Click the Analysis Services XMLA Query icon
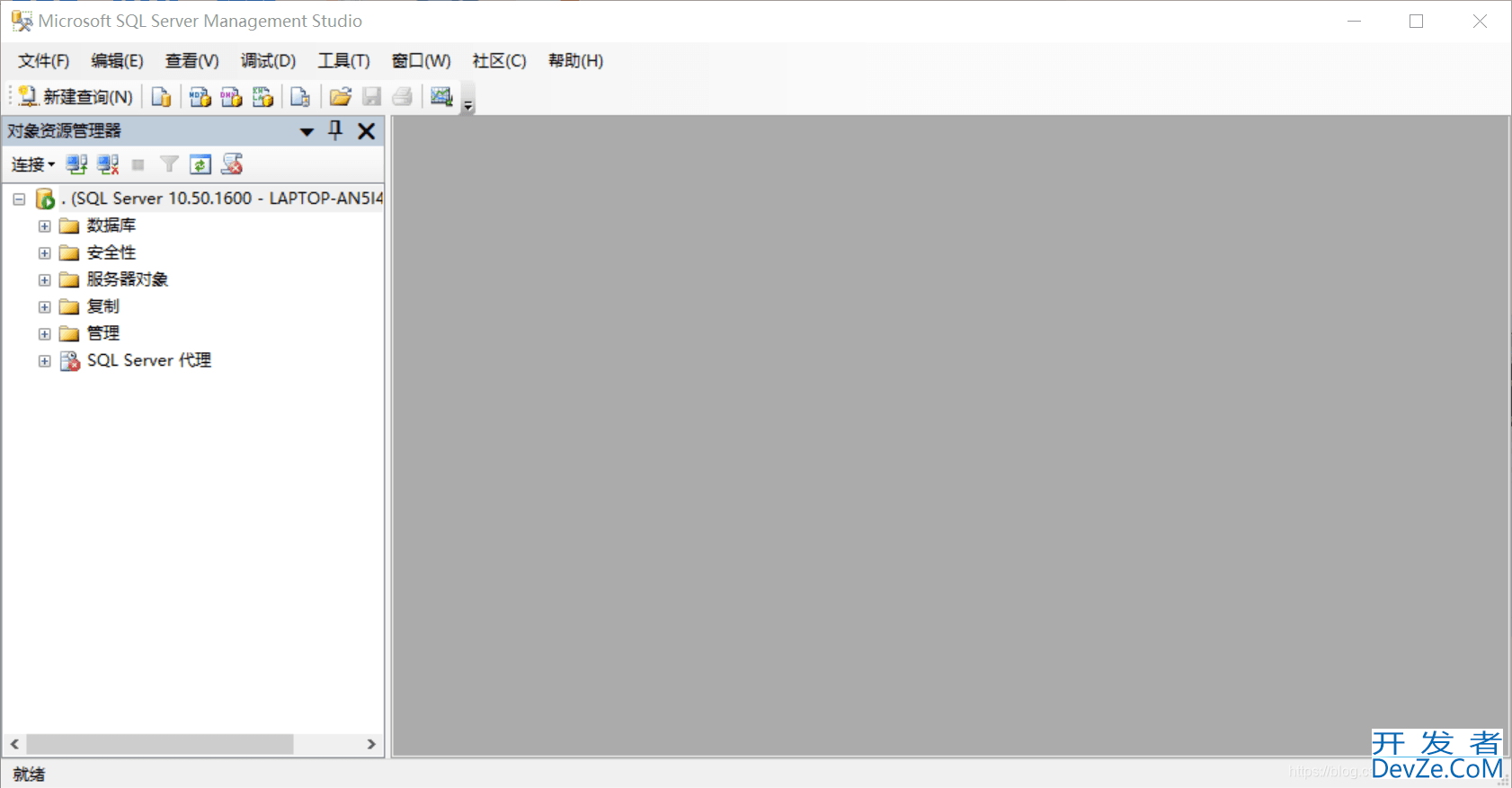 [262, 96]
